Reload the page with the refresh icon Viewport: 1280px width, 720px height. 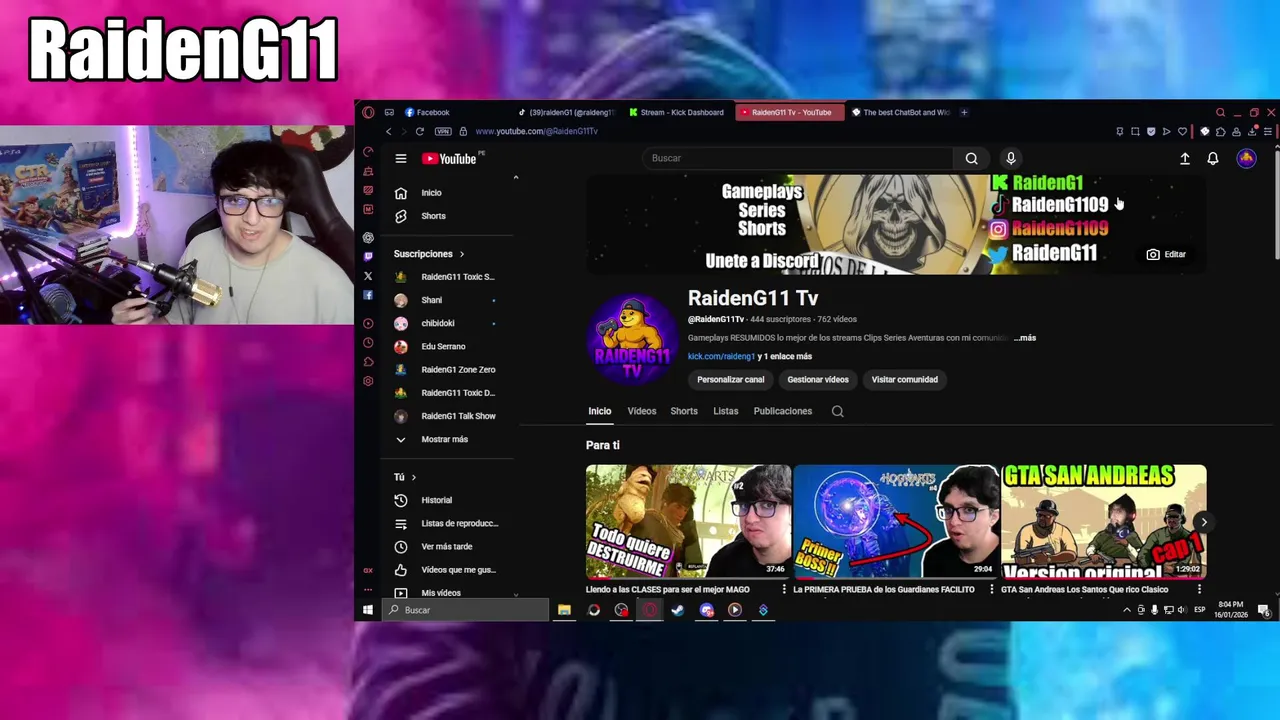(419, 131)
